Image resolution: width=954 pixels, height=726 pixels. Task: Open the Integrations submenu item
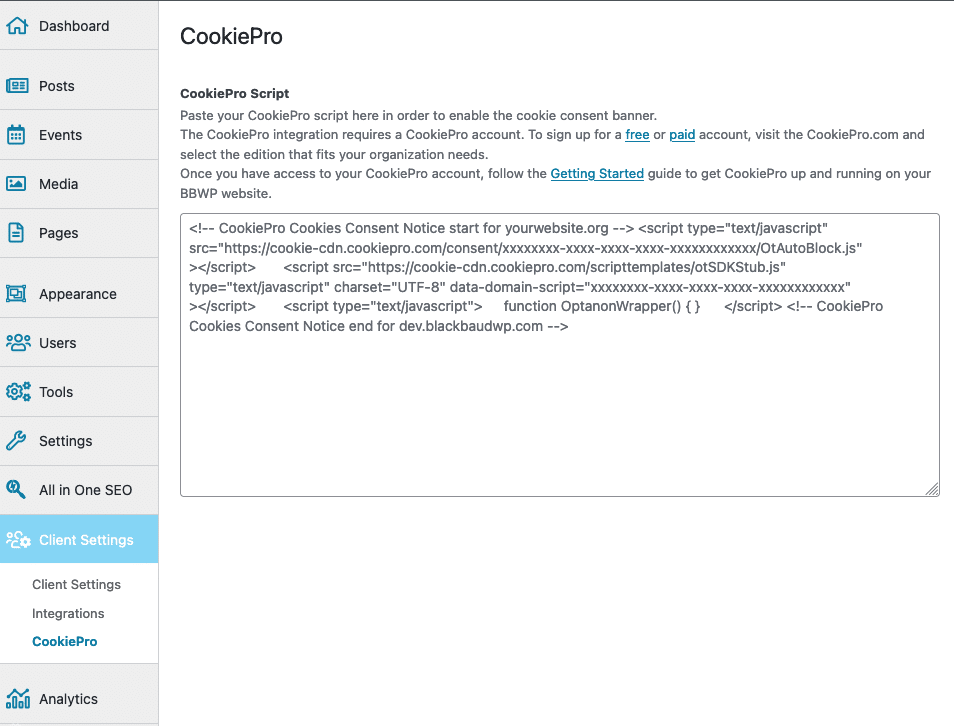[x=68, y=613]
